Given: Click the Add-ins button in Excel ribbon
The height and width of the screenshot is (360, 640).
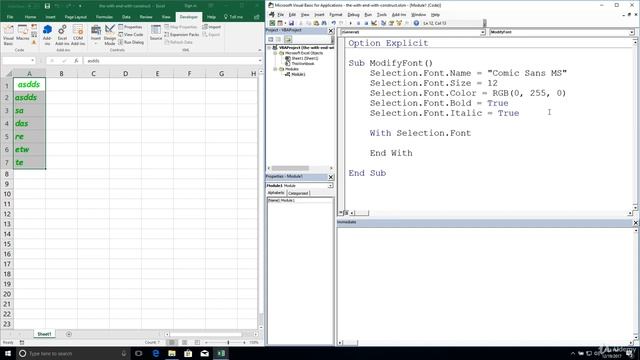Looking at the screenshot, I should (x=47, y=34).
